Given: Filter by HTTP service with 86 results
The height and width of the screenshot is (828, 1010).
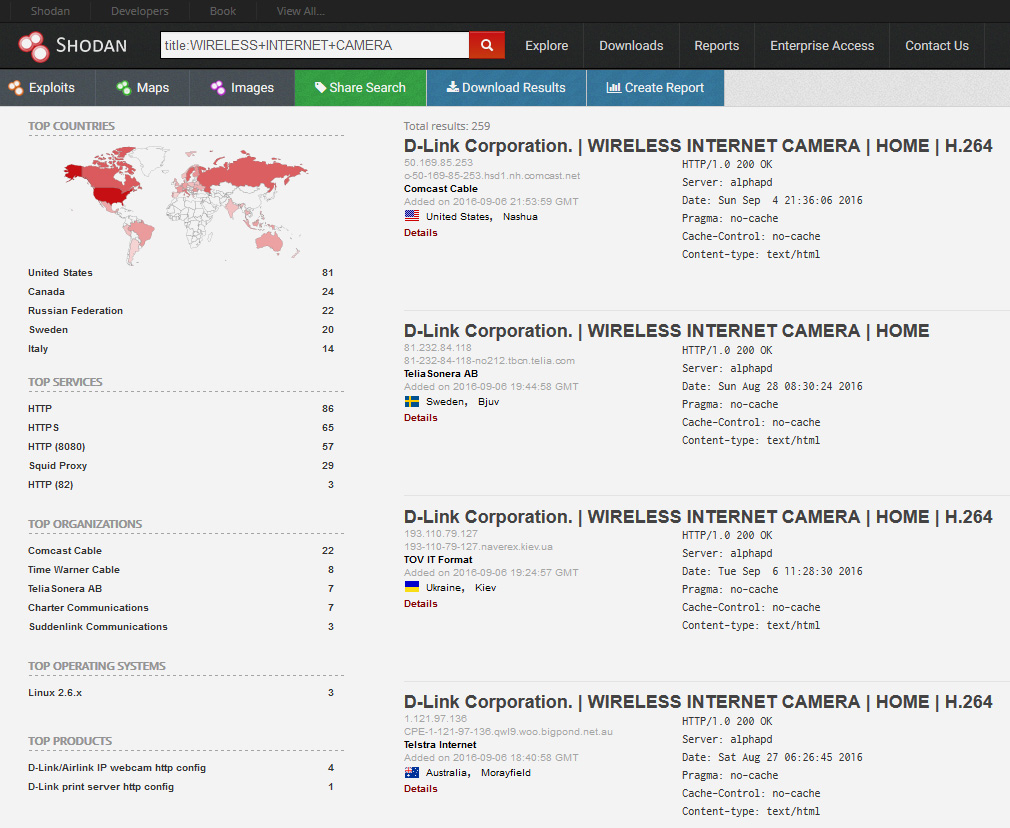Looking at the screenshot, I should tap(40, 409).
